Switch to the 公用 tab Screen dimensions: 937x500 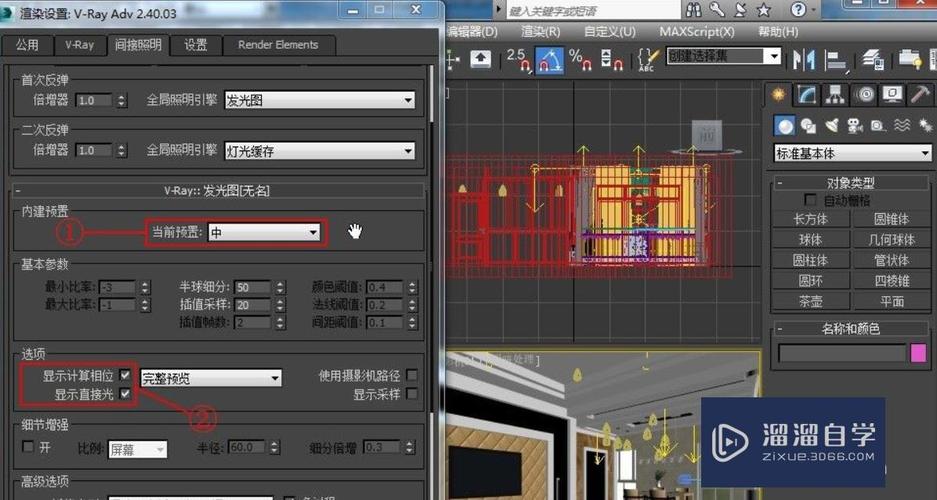pos(27,45)
